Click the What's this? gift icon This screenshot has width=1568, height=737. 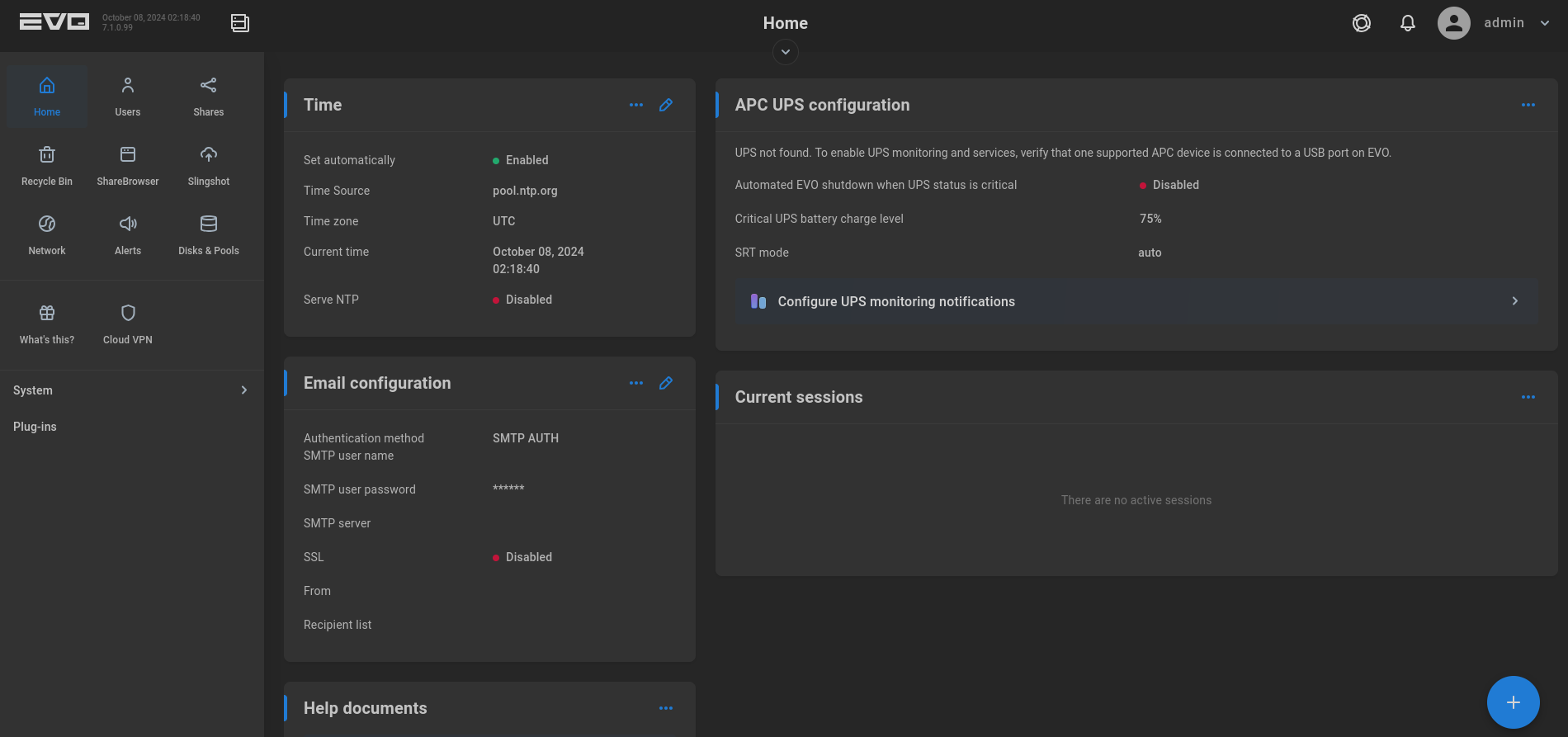(x=47, y=313)
